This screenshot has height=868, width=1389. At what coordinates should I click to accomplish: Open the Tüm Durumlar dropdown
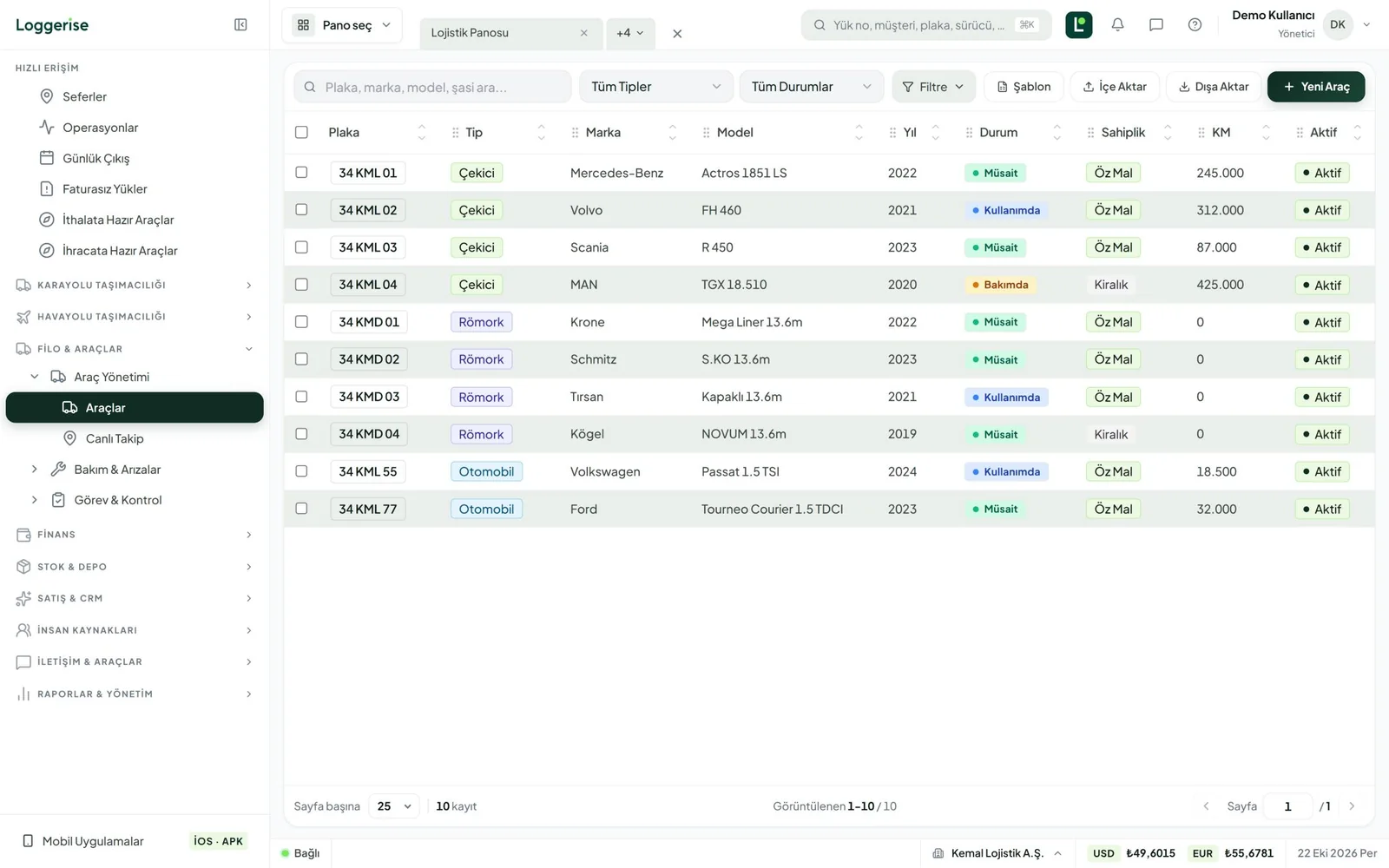pyautogui.click(x=812, y=87)
